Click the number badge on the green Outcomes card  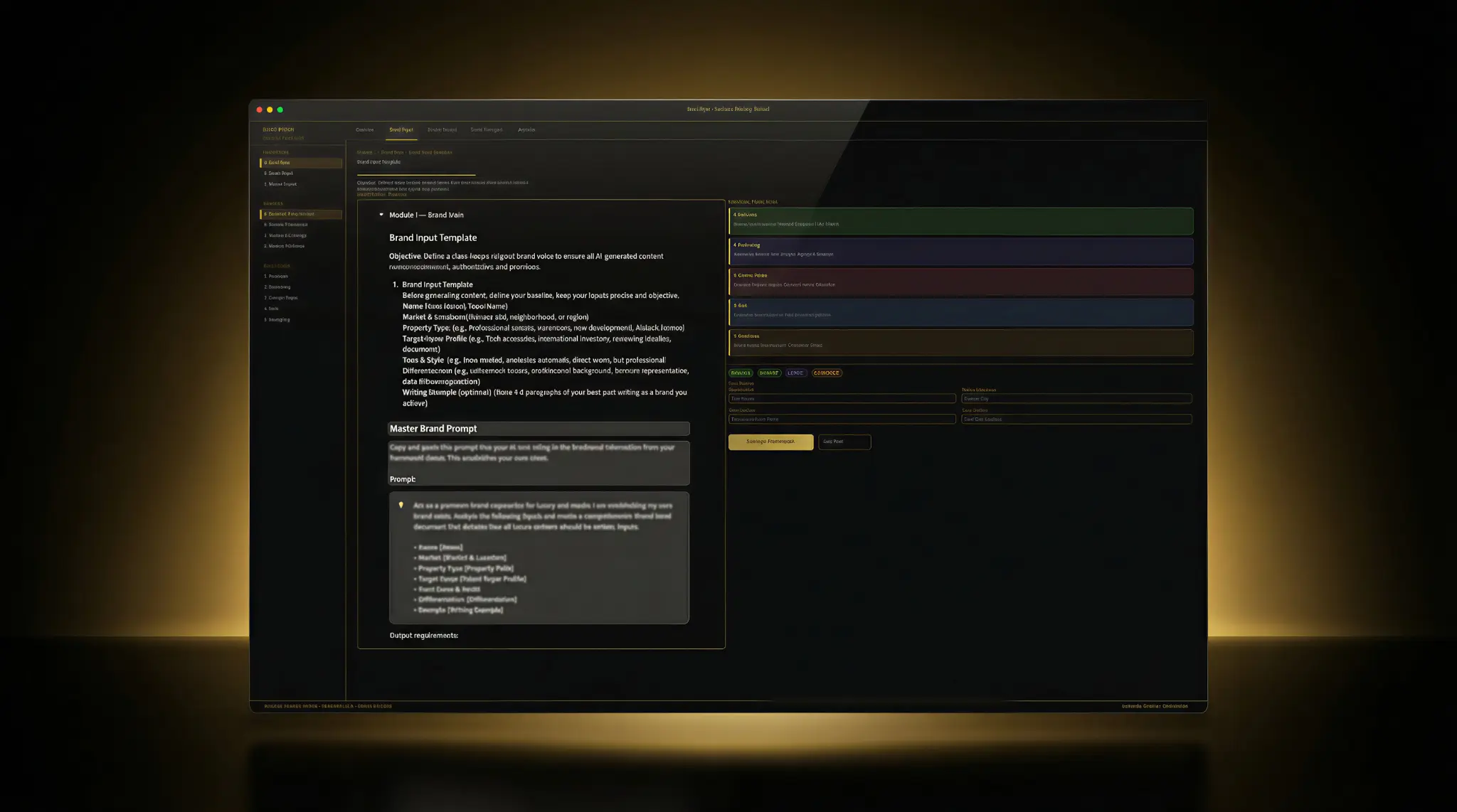[x=736, y=214]
